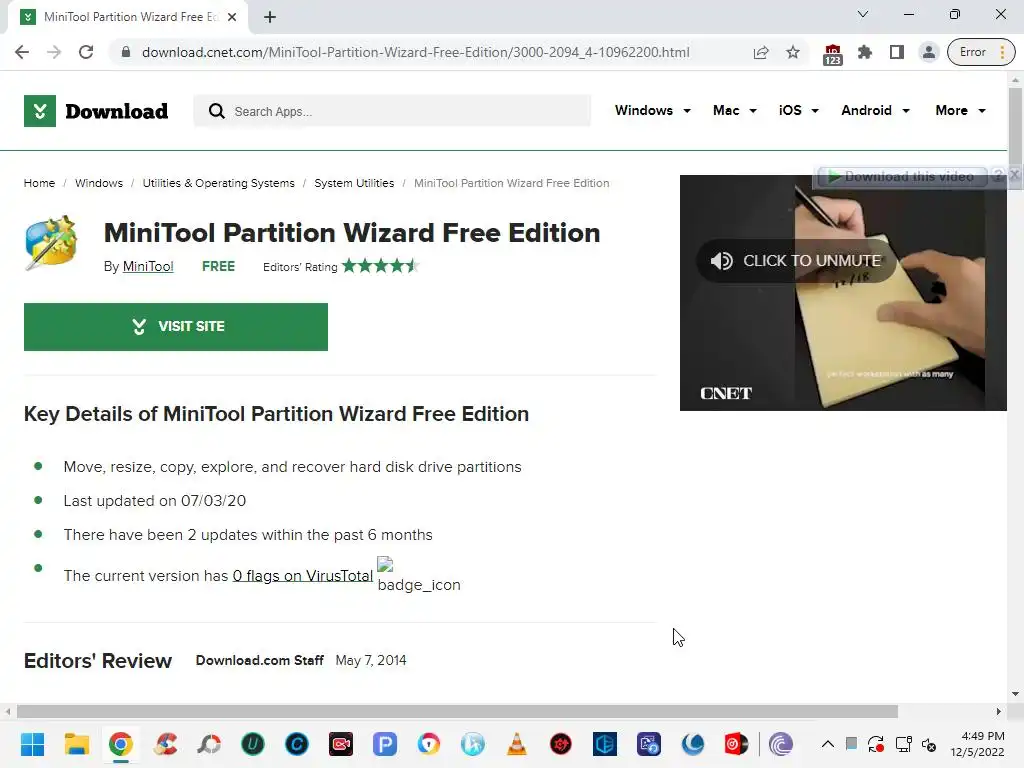Click the green Download logo

pos(96,111)
